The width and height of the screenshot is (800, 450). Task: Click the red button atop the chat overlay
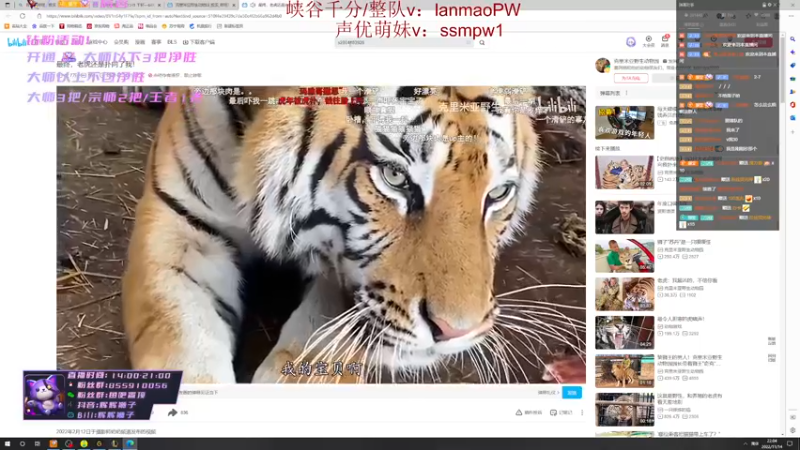point(758,42)
